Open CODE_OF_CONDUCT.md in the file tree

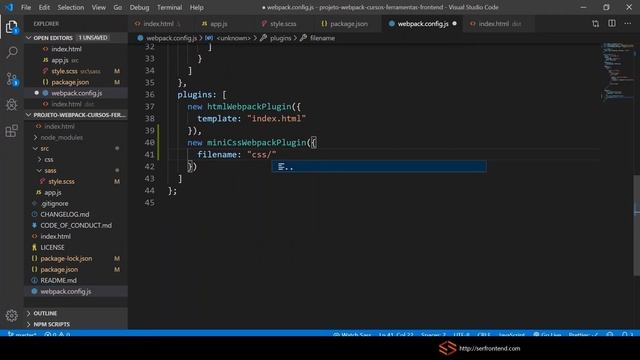pyautogui.click(x=76, y=225)
